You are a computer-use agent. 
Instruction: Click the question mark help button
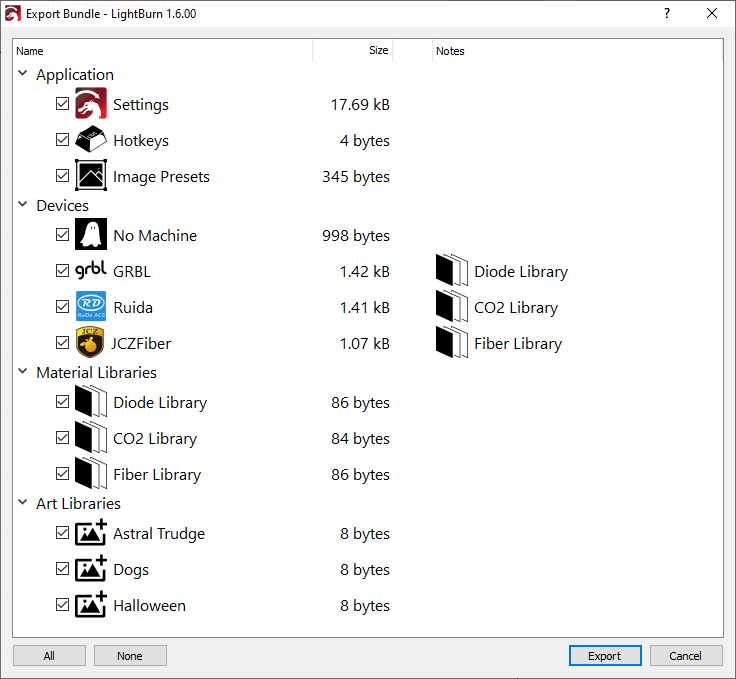coord(667,14)
